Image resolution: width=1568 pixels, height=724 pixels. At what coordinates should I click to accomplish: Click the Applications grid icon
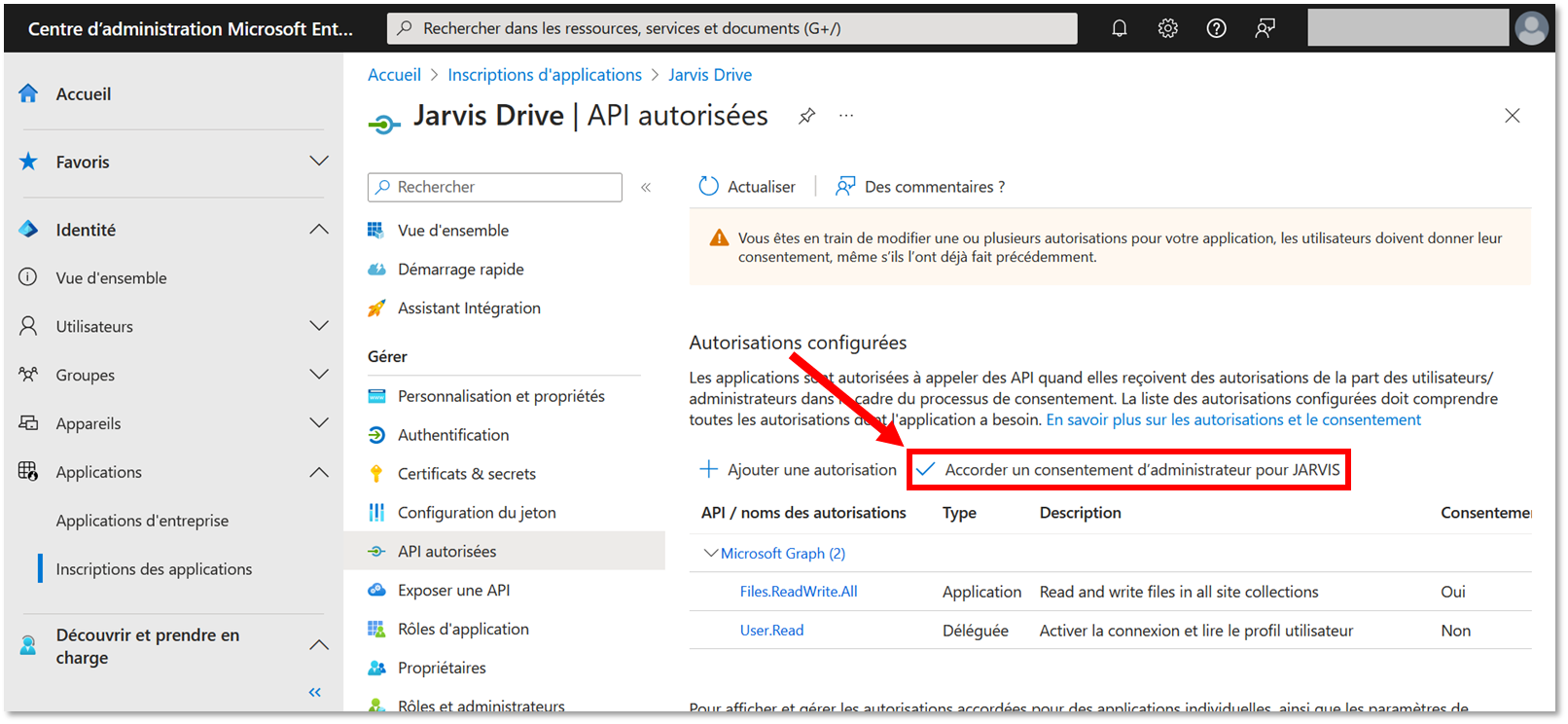point(28,472)
